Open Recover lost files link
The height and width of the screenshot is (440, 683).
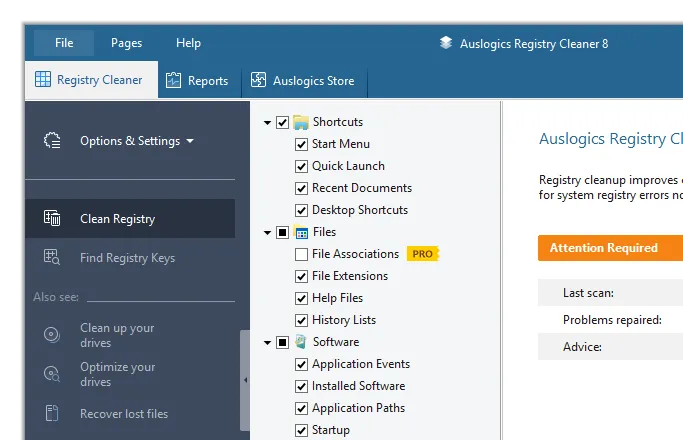click(124, 413)
